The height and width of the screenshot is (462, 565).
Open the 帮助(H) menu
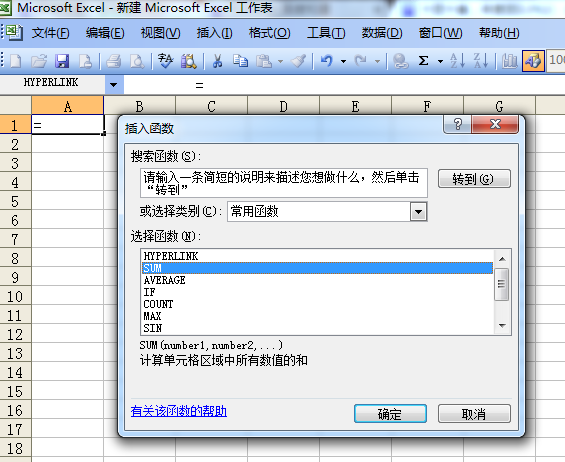tap(499, 33)
